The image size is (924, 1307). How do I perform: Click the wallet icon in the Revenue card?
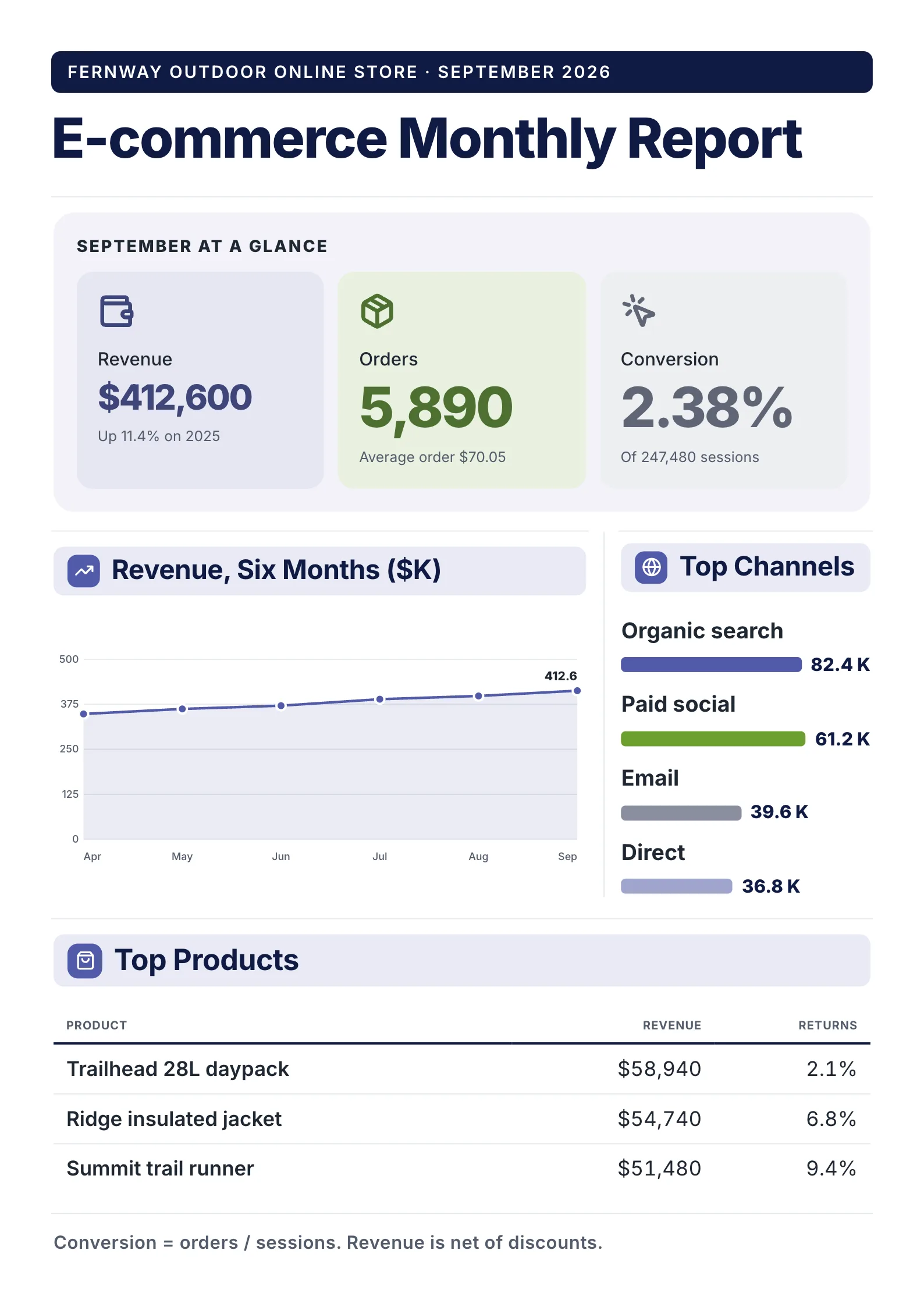(116, 311)
